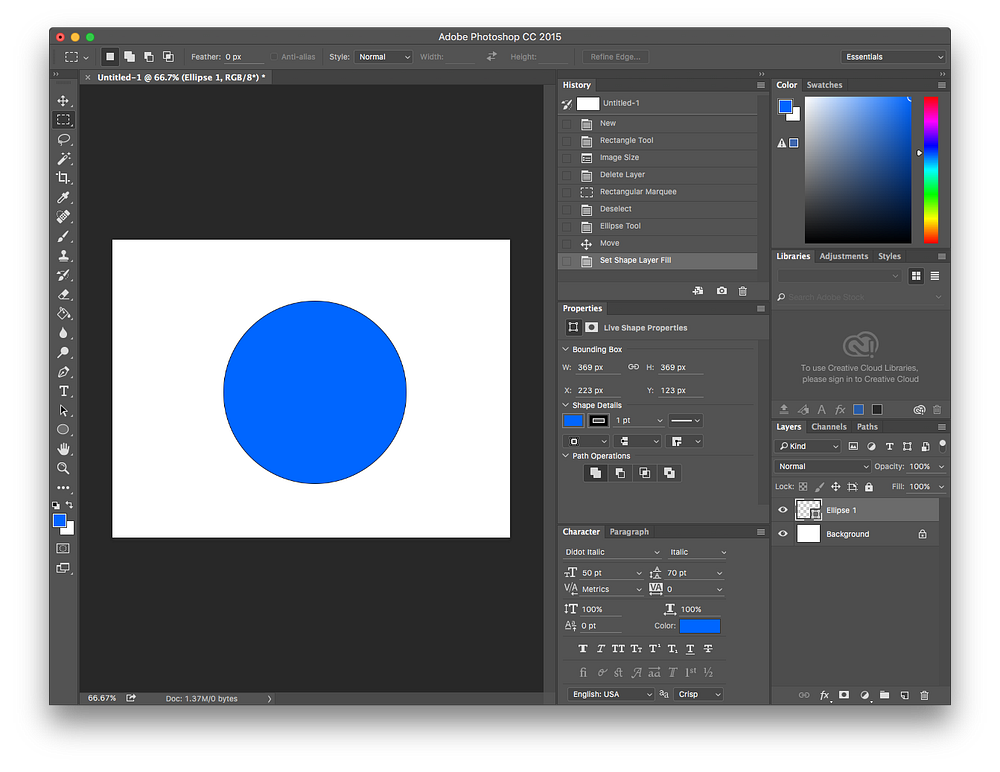This screenshot has height=772, width=1000.
Task: Create a new group folder in Layers
Action: point(884,695)
